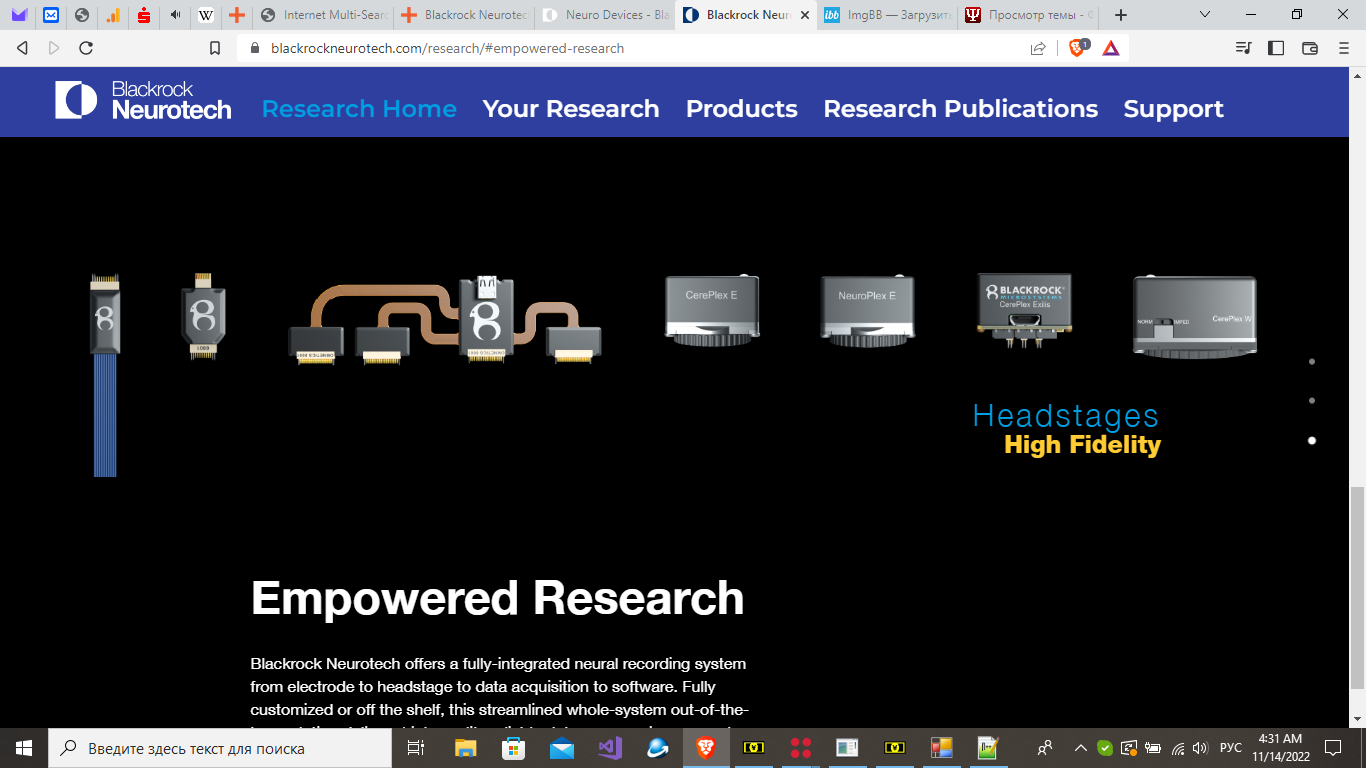
Task: Switch to the Neuro Devices tab
Action: click(605, 15)
